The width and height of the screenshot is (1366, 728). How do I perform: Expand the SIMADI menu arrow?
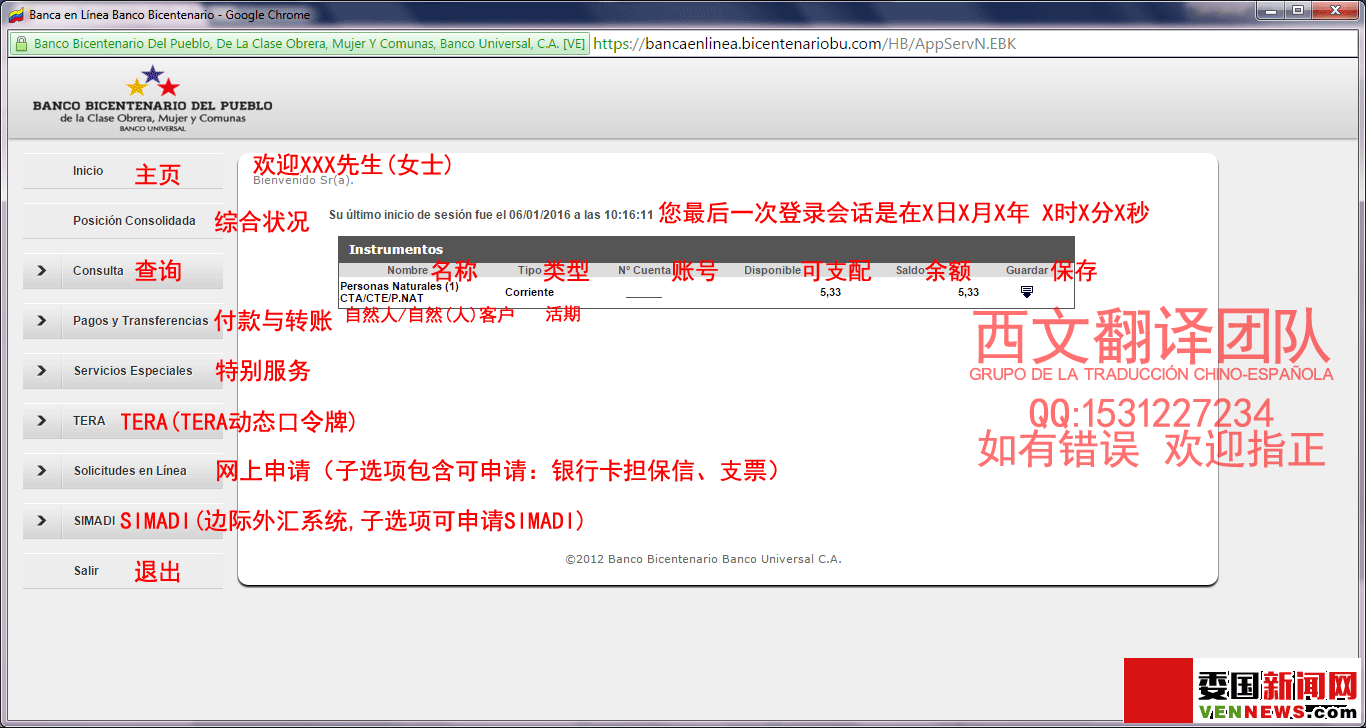point(42,521)
